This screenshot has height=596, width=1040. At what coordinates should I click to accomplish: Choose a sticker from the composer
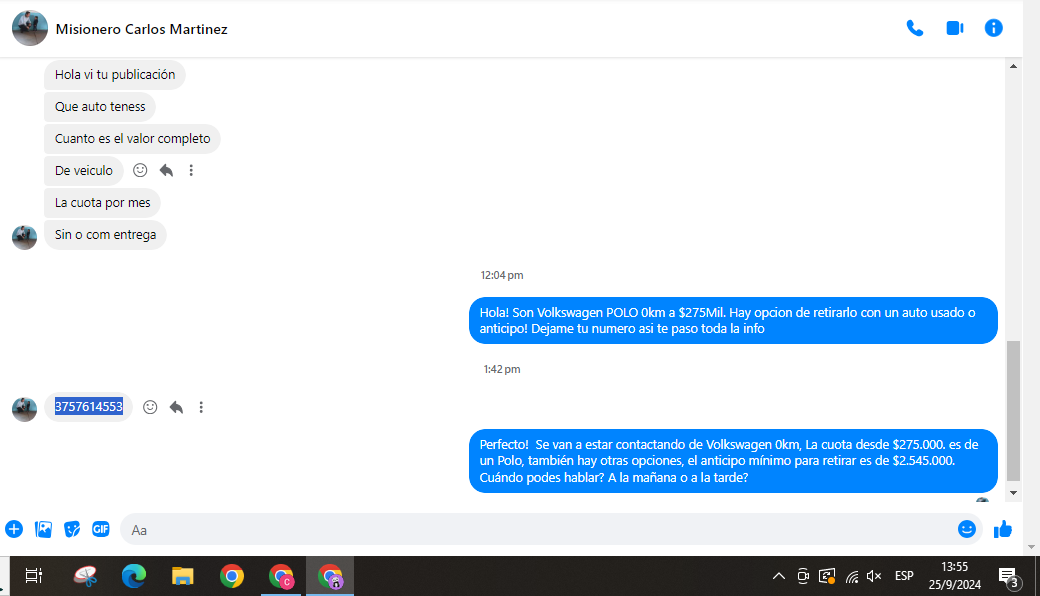coord(72,529)
